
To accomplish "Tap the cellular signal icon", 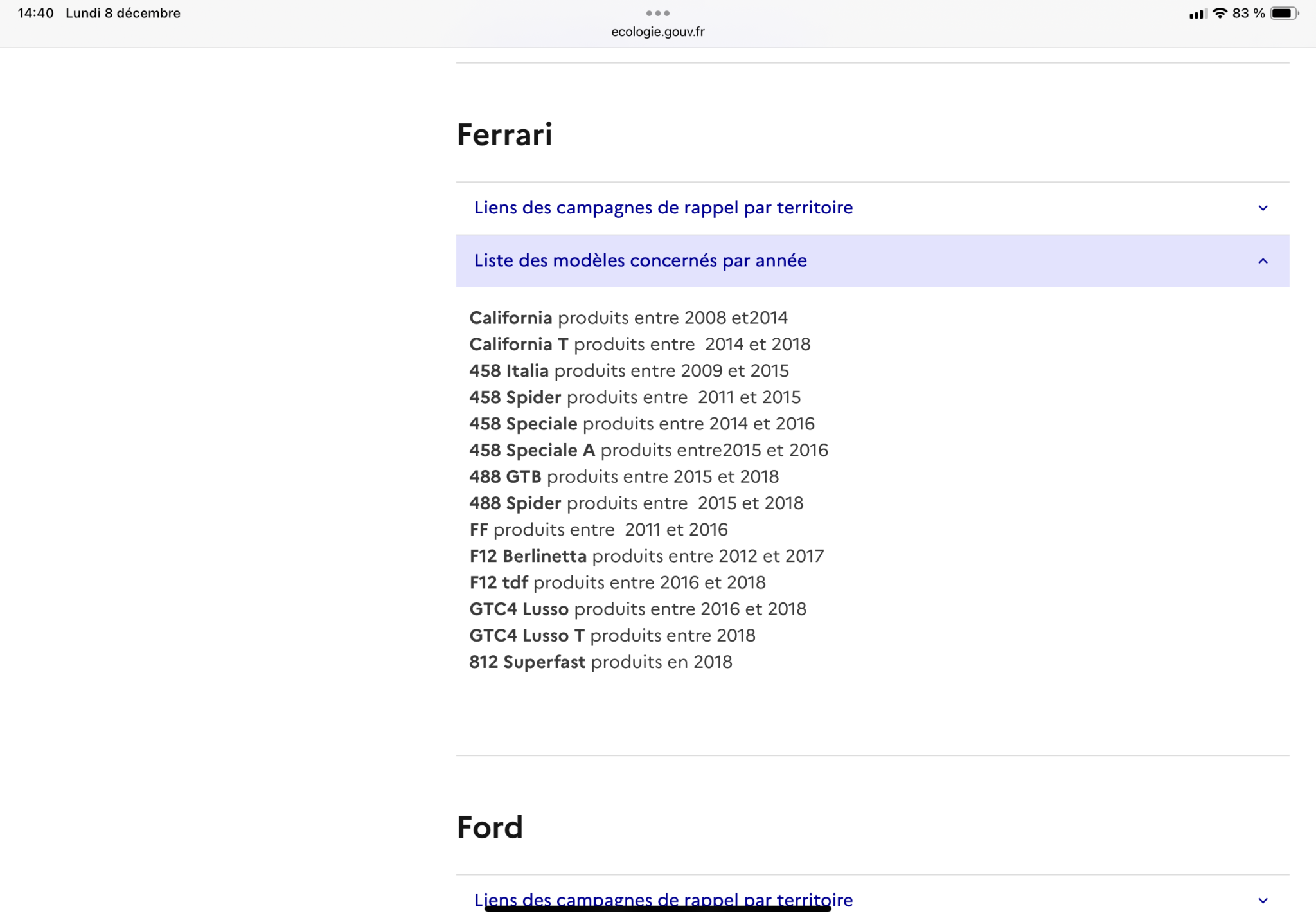I will [1197, 14].
